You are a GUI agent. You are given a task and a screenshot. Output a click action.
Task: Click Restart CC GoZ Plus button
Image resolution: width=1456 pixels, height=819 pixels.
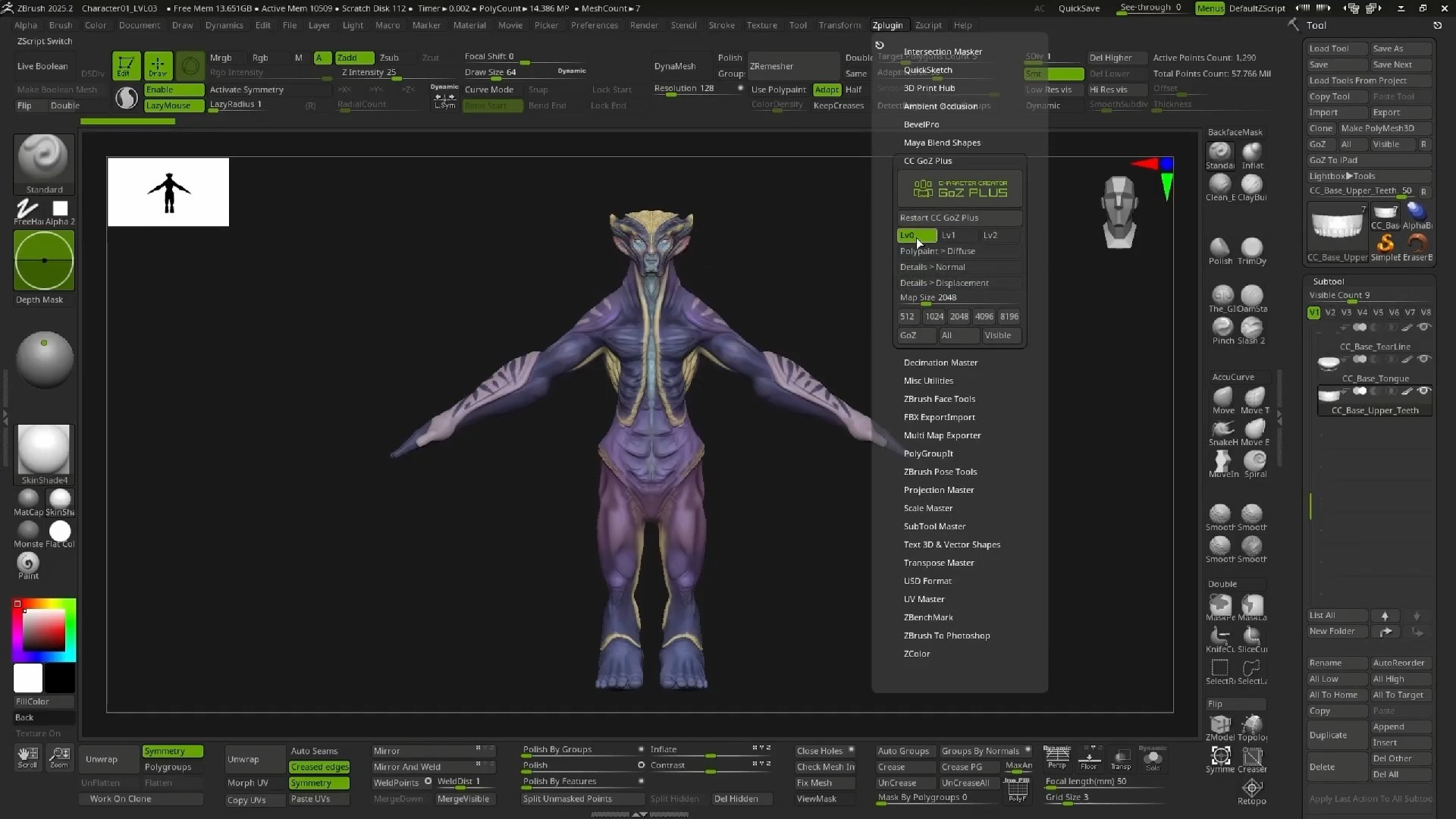click(x=959, y=218)
